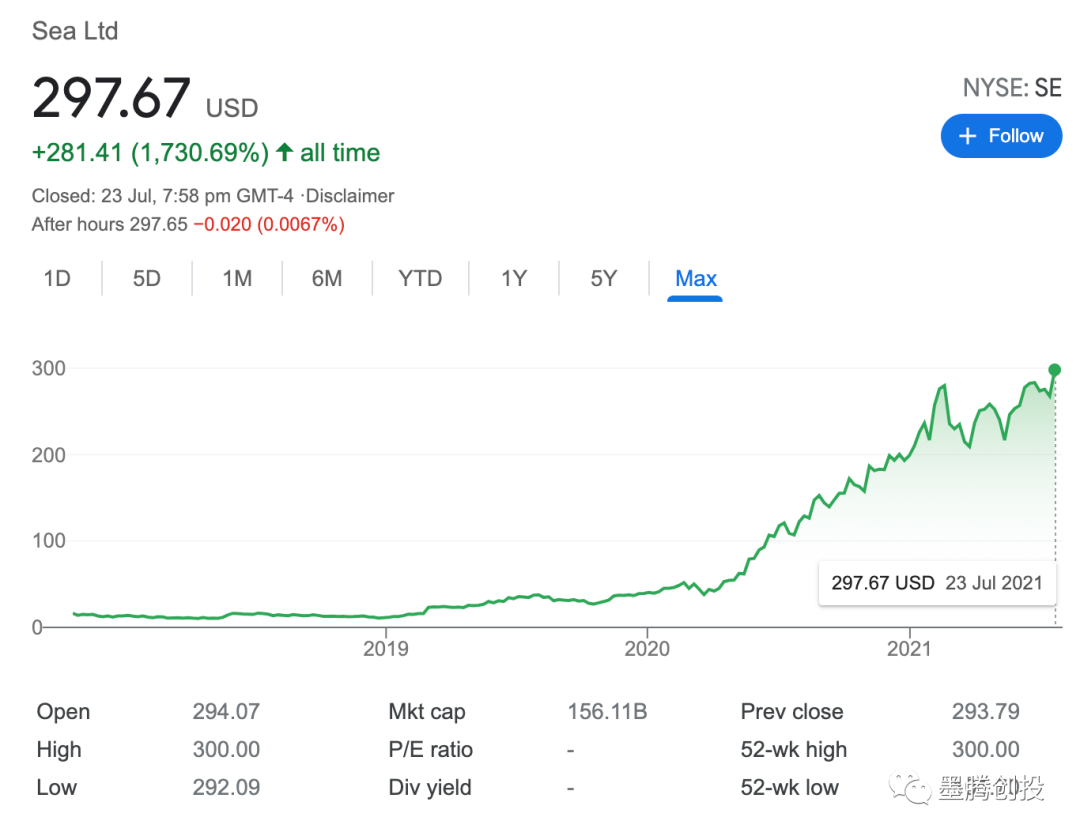Open the 1Y chart view
The image size is (1080, 836).
click(514, 279)
